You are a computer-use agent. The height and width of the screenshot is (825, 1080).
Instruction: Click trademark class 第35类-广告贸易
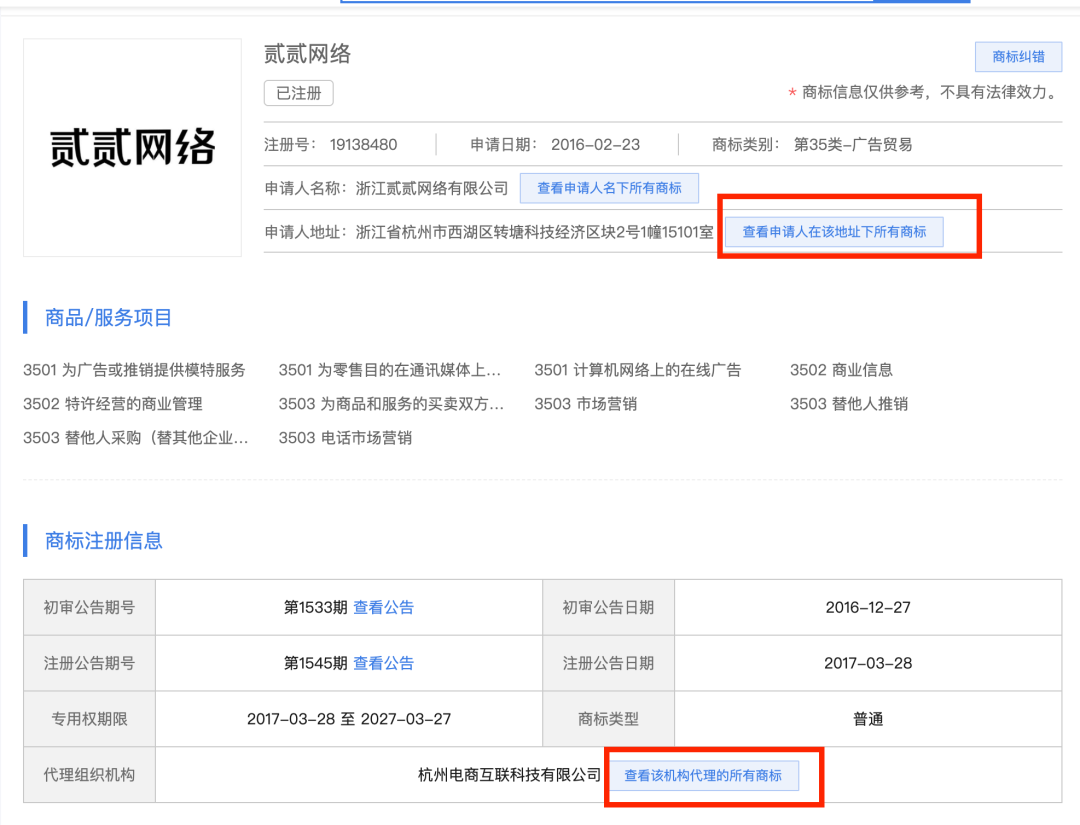point(853,145)
